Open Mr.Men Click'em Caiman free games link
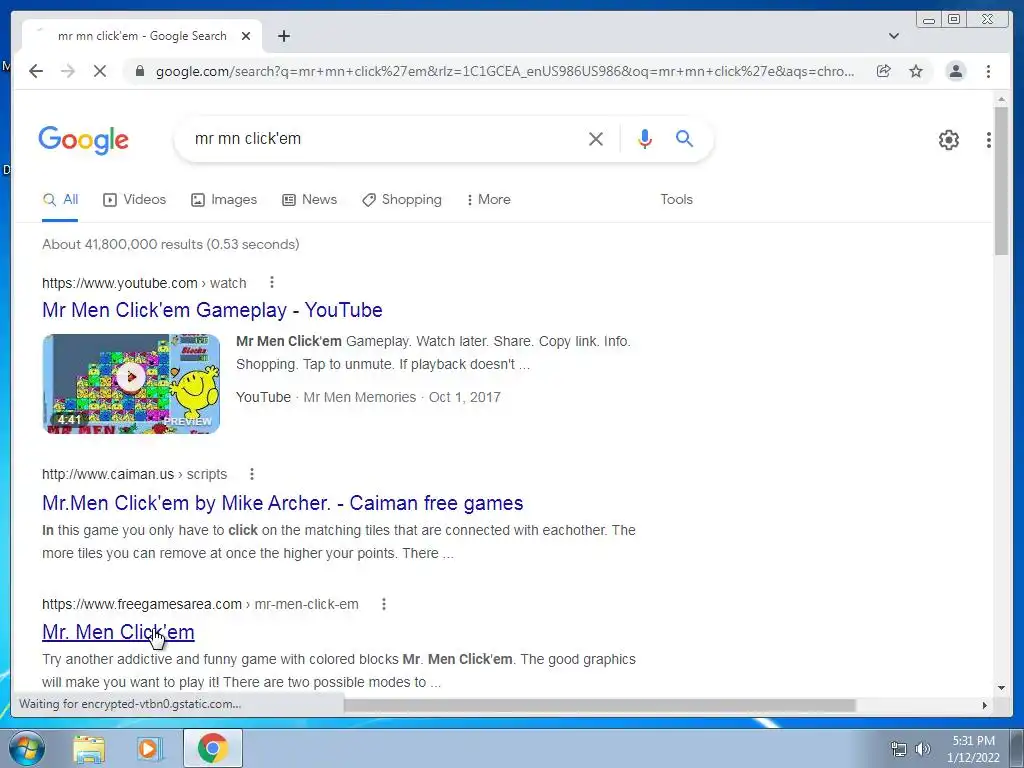The height and width of the screenshot is (768, 1024). click(282, 503)
